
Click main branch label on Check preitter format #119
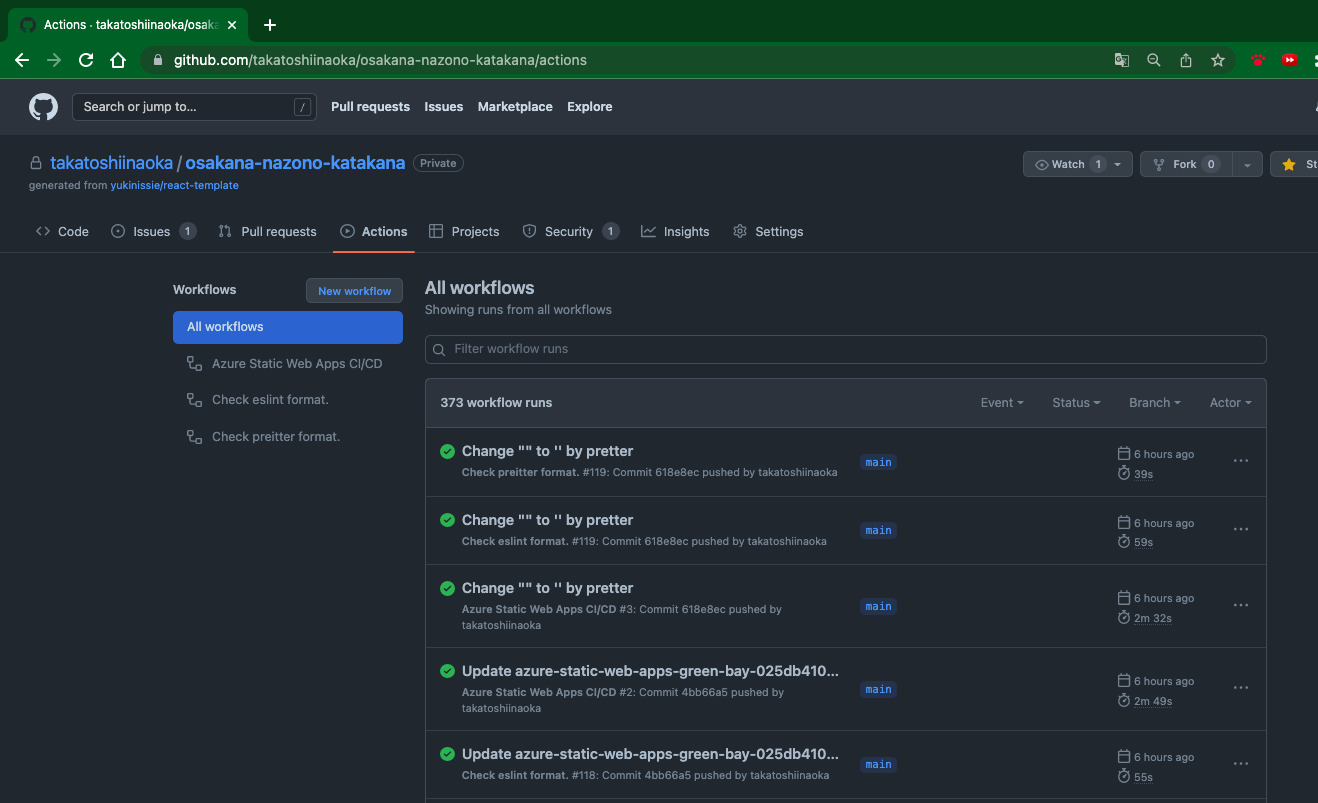[878, 462]
